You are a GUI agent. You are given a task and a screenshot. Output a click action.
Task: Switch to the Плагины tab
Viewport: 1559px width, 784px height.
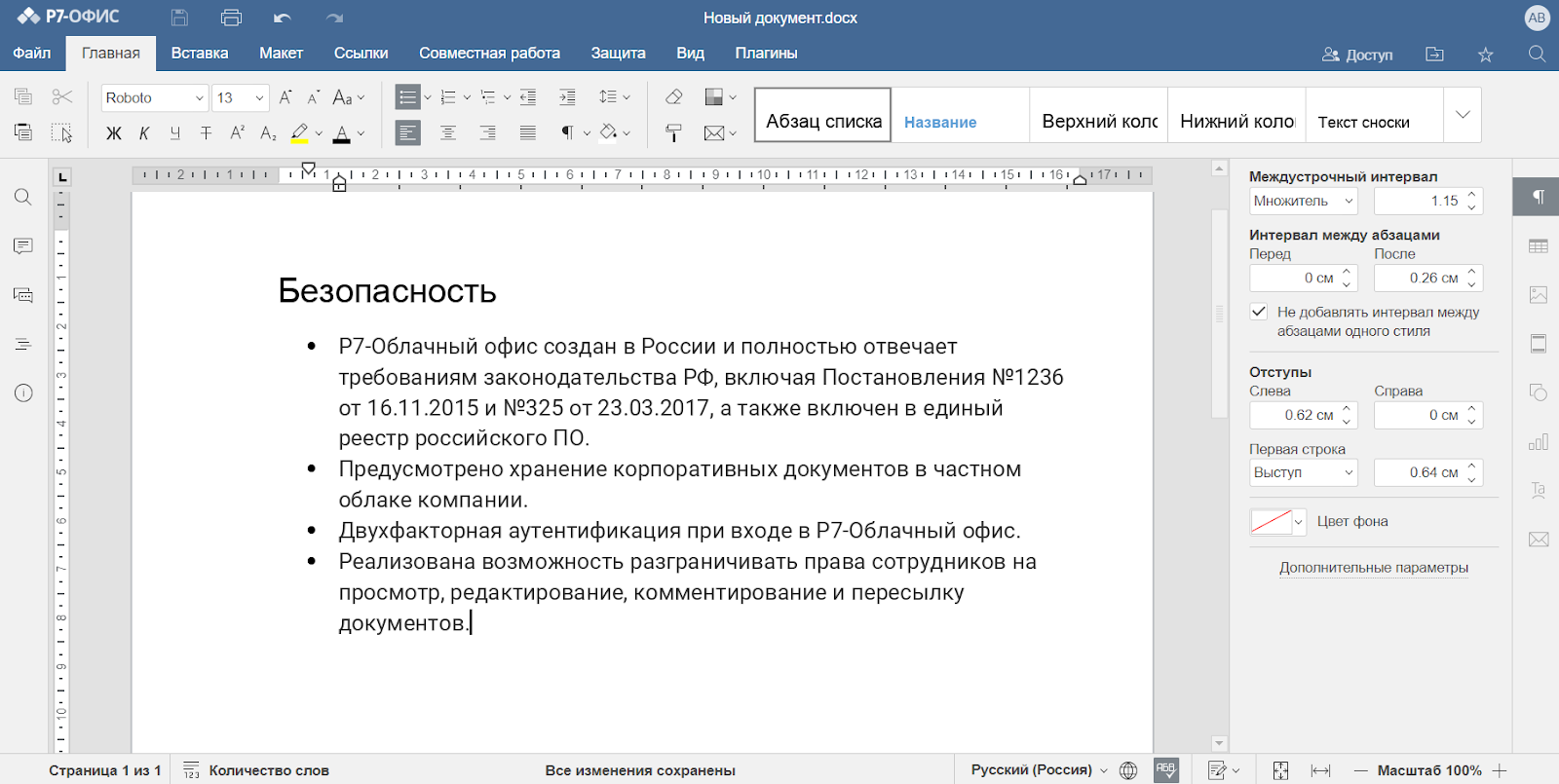click(766, 54)
